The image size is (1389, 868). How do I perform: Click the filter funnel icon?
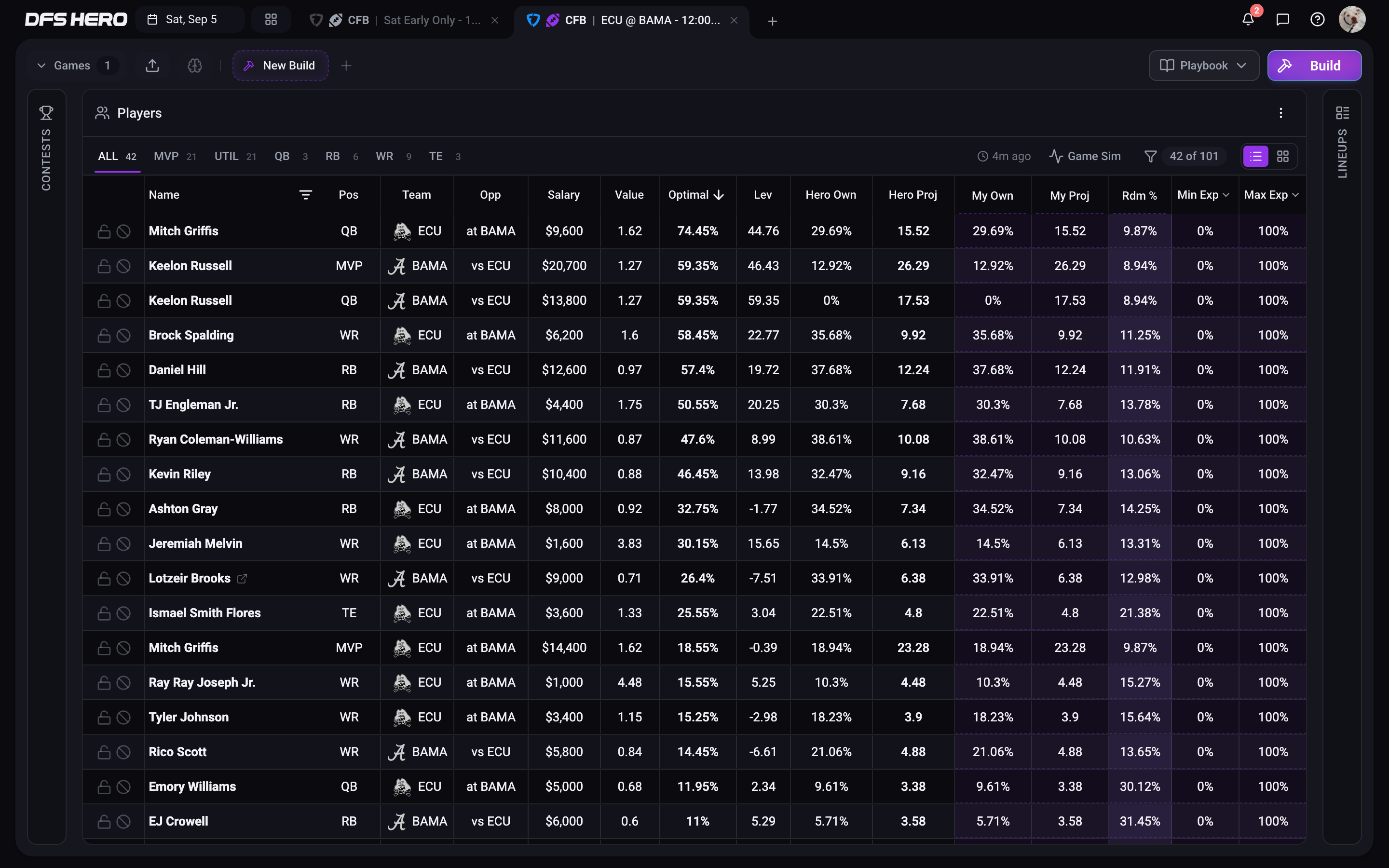[1150, 156]
